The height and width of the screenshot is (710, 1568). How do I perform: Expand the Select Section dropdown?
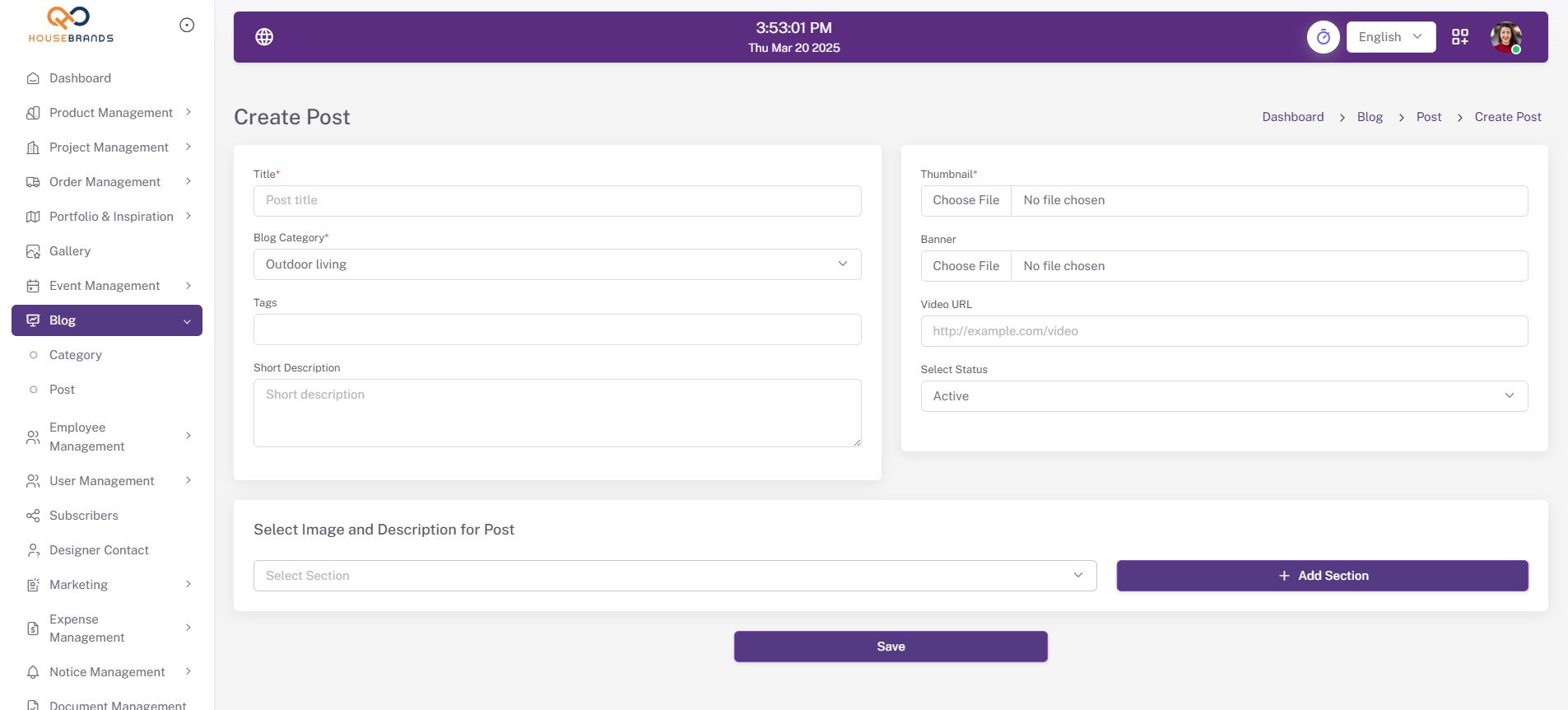(674, 576)
